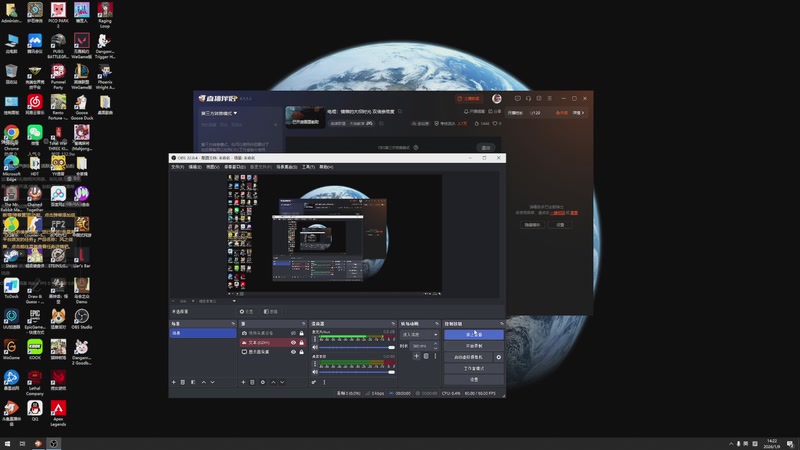Open the File menu in OBS
The image size is (800, 450).
click(178, 167)
